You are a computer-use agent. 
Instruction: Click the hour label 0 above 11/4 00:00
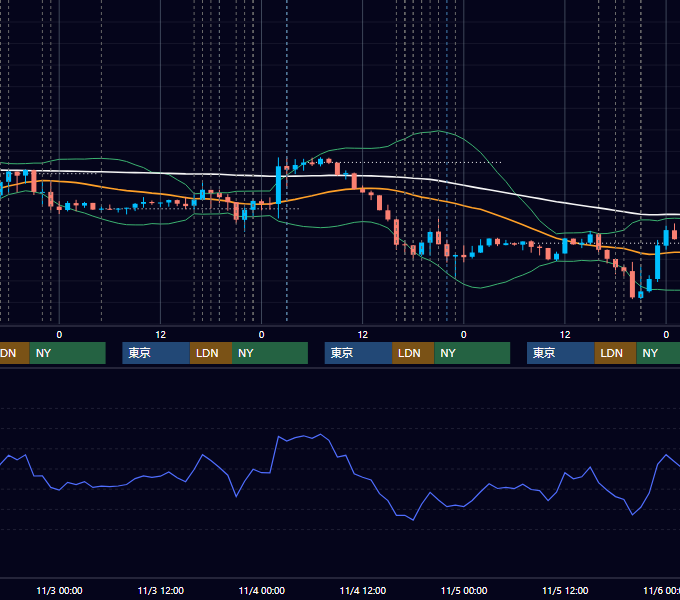coord(262,335)
